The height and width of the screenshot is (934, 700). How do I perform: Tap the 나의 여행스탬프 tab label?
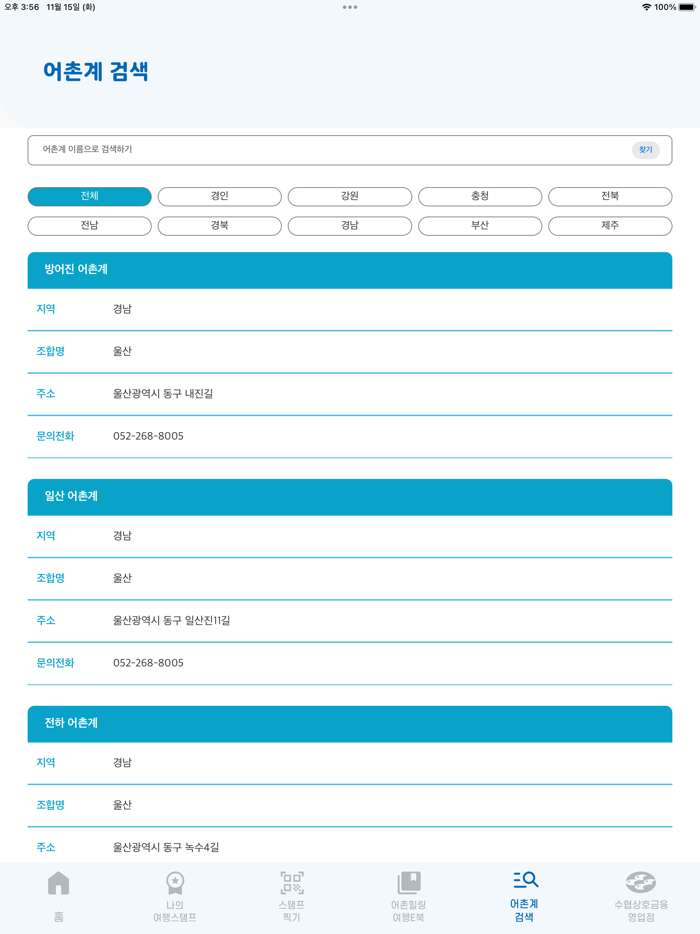pyautogui.click(x=175, y=911)
